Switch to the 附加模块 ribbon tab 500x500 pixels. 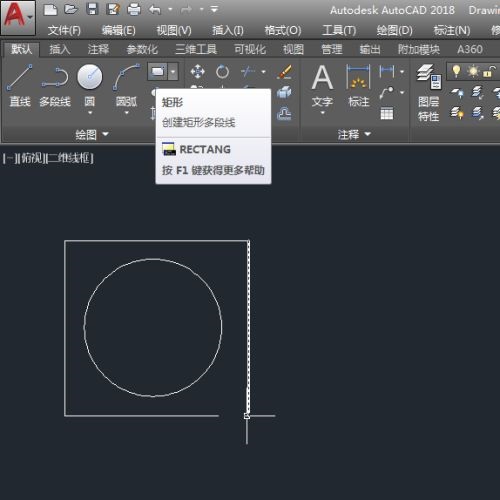[419, 49]
